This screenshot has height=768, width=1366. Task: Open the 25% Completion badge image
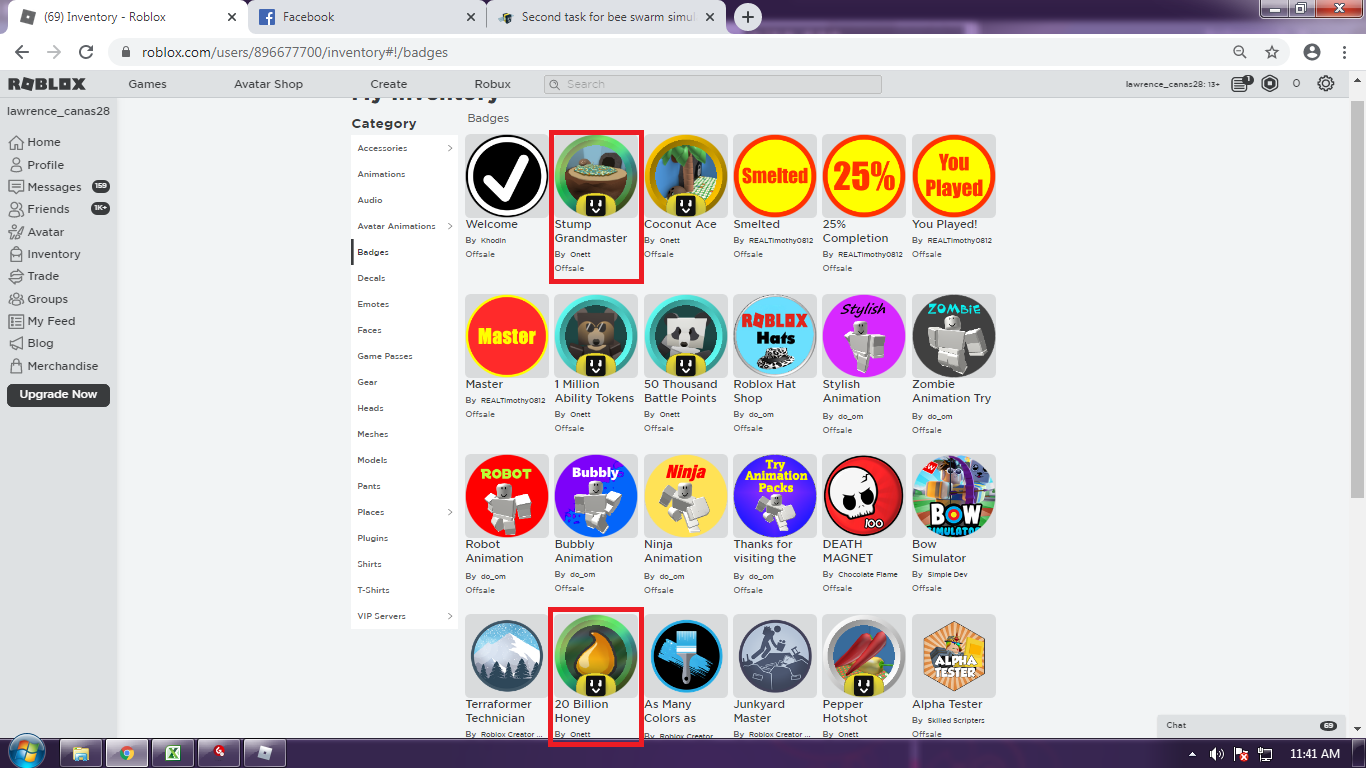point(864,176)
